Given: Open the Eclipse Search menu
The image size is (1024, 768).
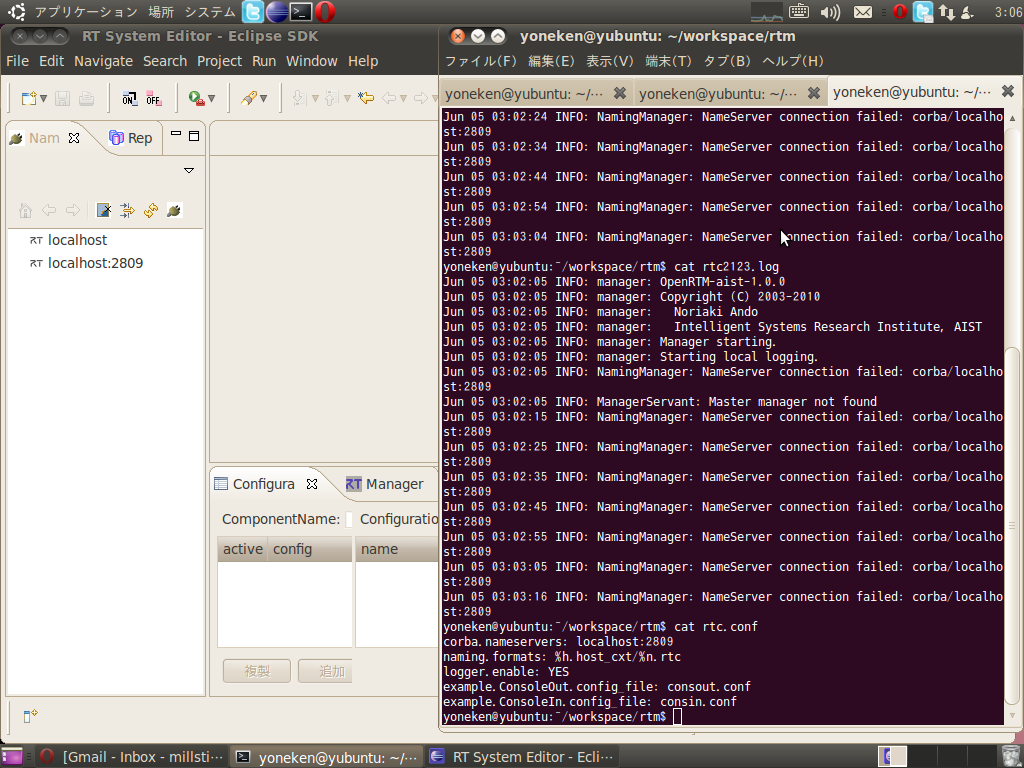Looking at the screenshot, I should tap(165, 61).
